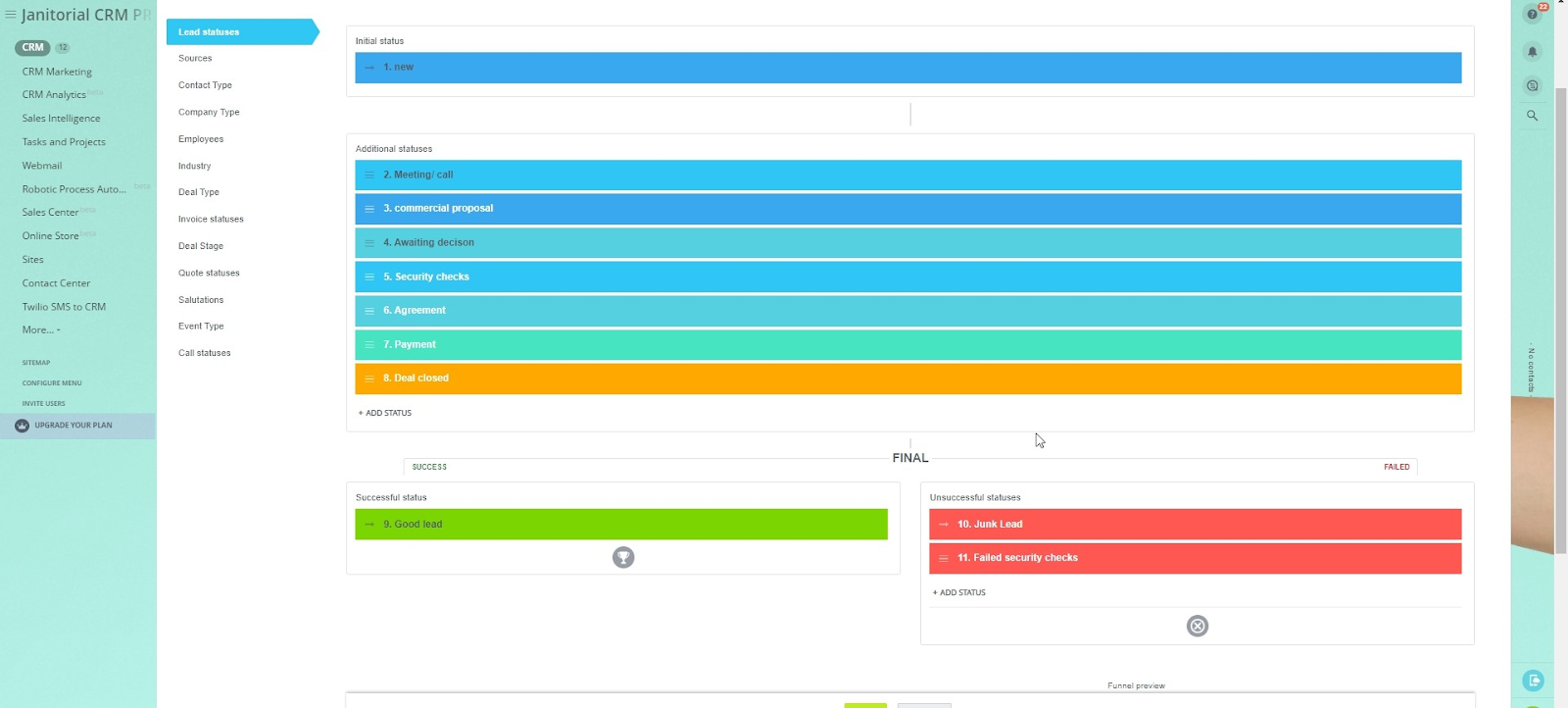Screen dimensions: 1568x708
Task: Open CRM Marketing in the sidebar
Action: (57, 72)
